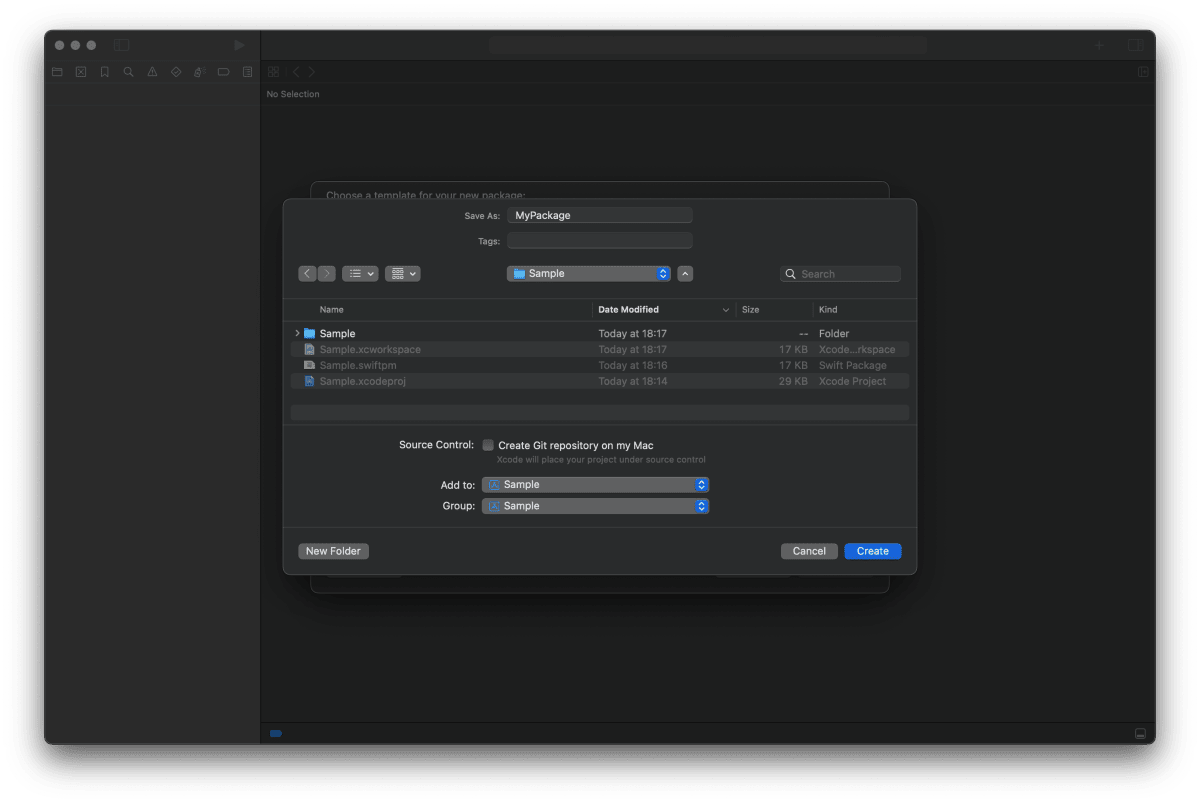
Task: Toggle the debug area icon at bottom right
Action: pos(1140,734)
